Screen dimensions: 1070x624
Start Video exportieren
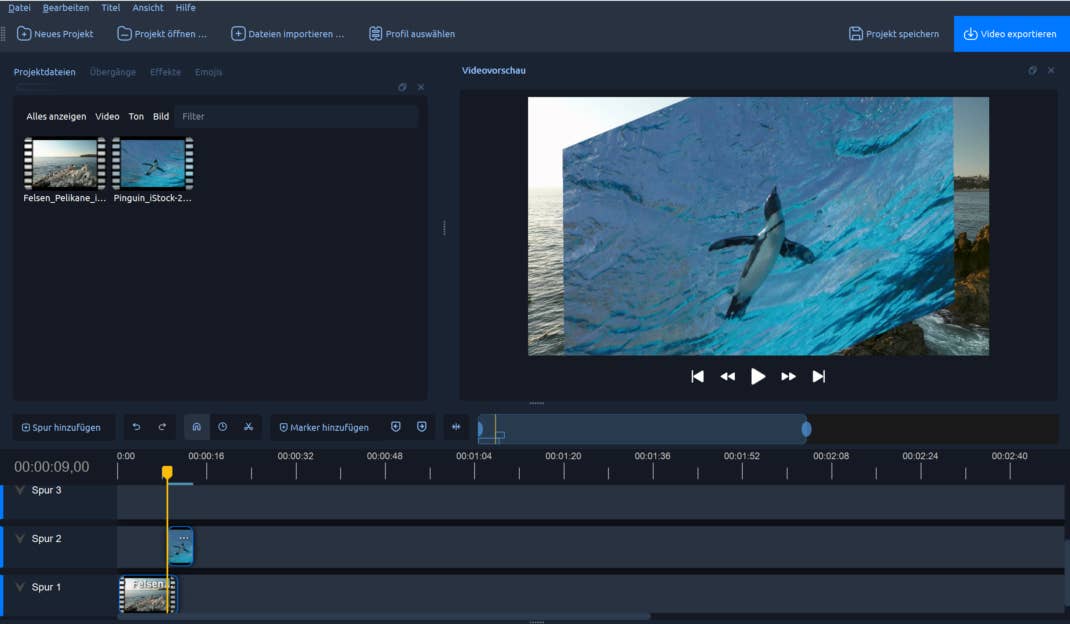(x=1010, y=33)
